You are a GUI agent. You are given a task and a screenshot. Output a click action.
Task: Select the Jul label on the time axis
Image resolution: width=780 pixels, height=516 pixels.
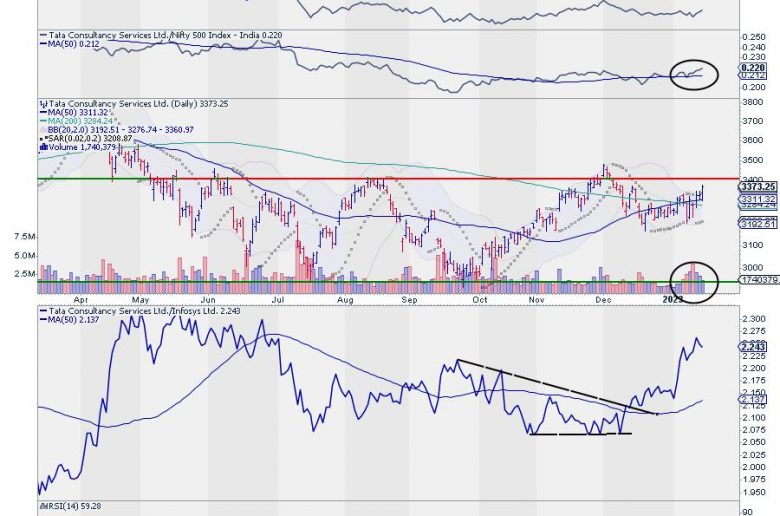point(278,300)
